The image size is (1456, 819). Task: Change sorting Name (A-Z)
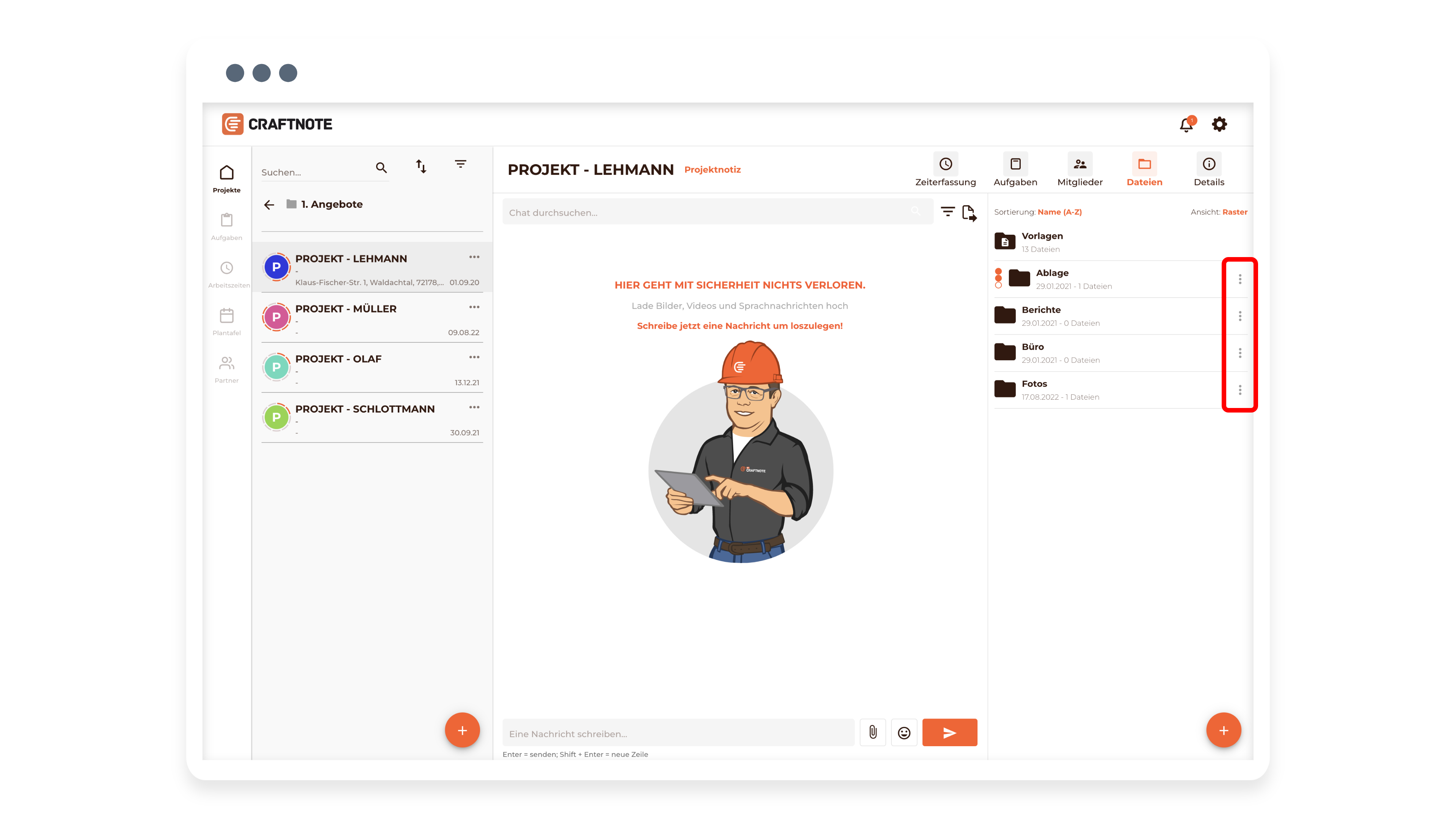(1059, 212)
